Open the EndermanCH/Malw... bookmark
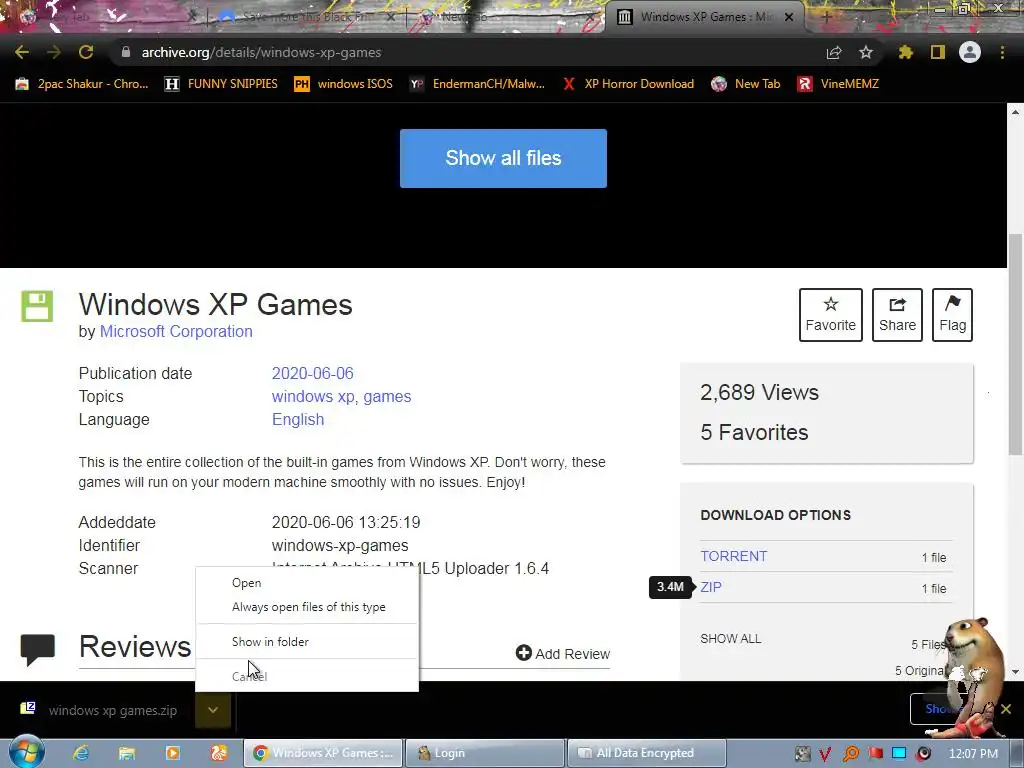This screenshot has height=768, width=1024. coord(477,84)
